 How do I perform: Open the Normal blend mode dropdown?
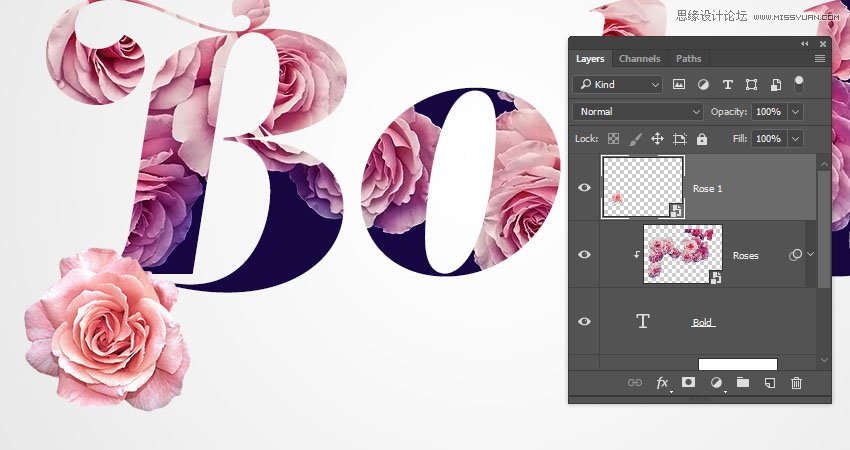638,112
